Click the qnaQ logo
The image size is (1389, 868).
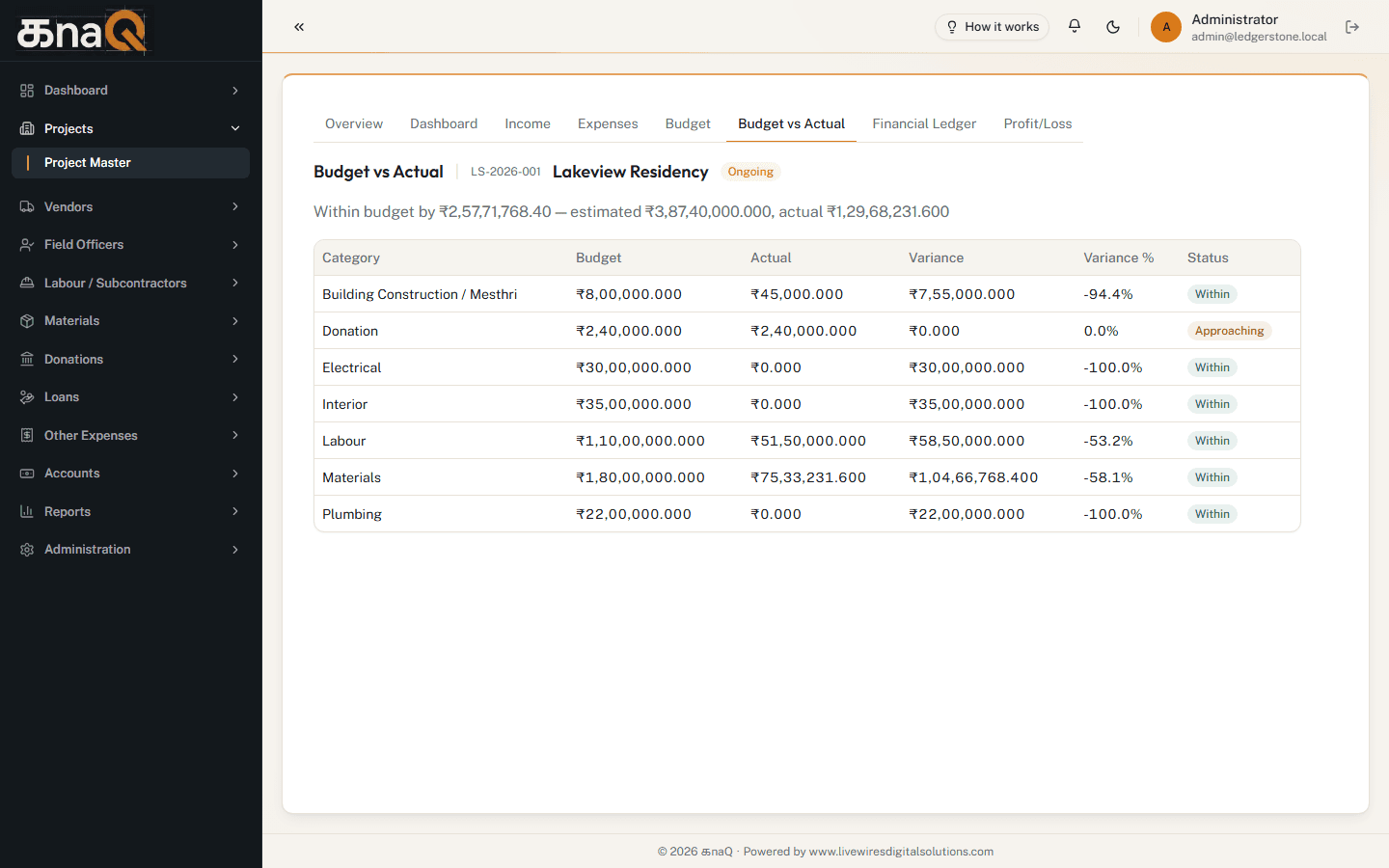click(x=82, y=32)
